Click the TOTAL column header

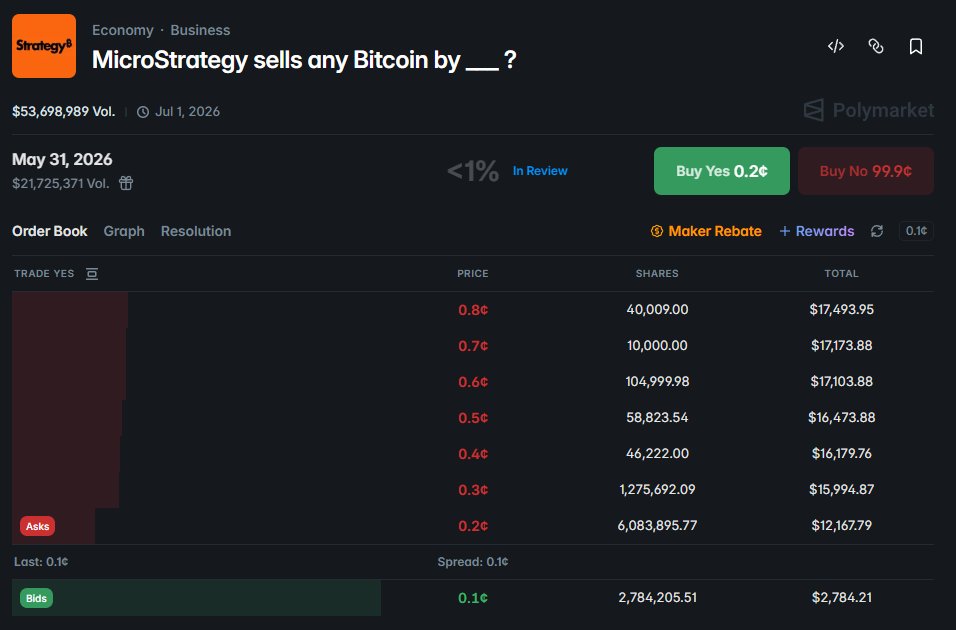point(841,273)
